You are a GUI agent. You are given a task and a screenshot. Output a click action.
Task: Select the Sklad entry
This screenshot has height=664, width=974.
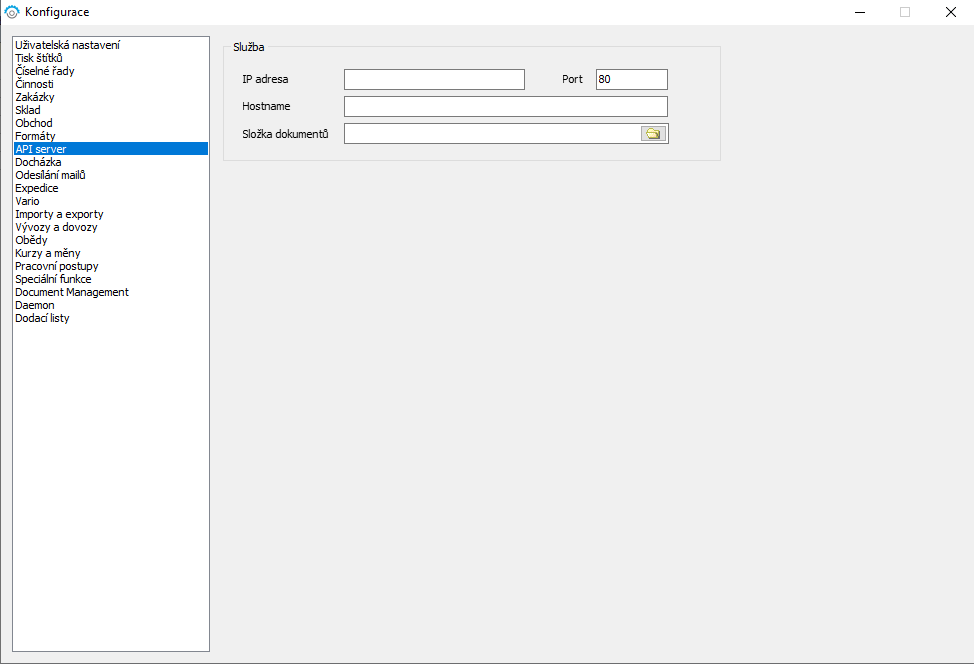pyautogui.click(x=111, y=110)
